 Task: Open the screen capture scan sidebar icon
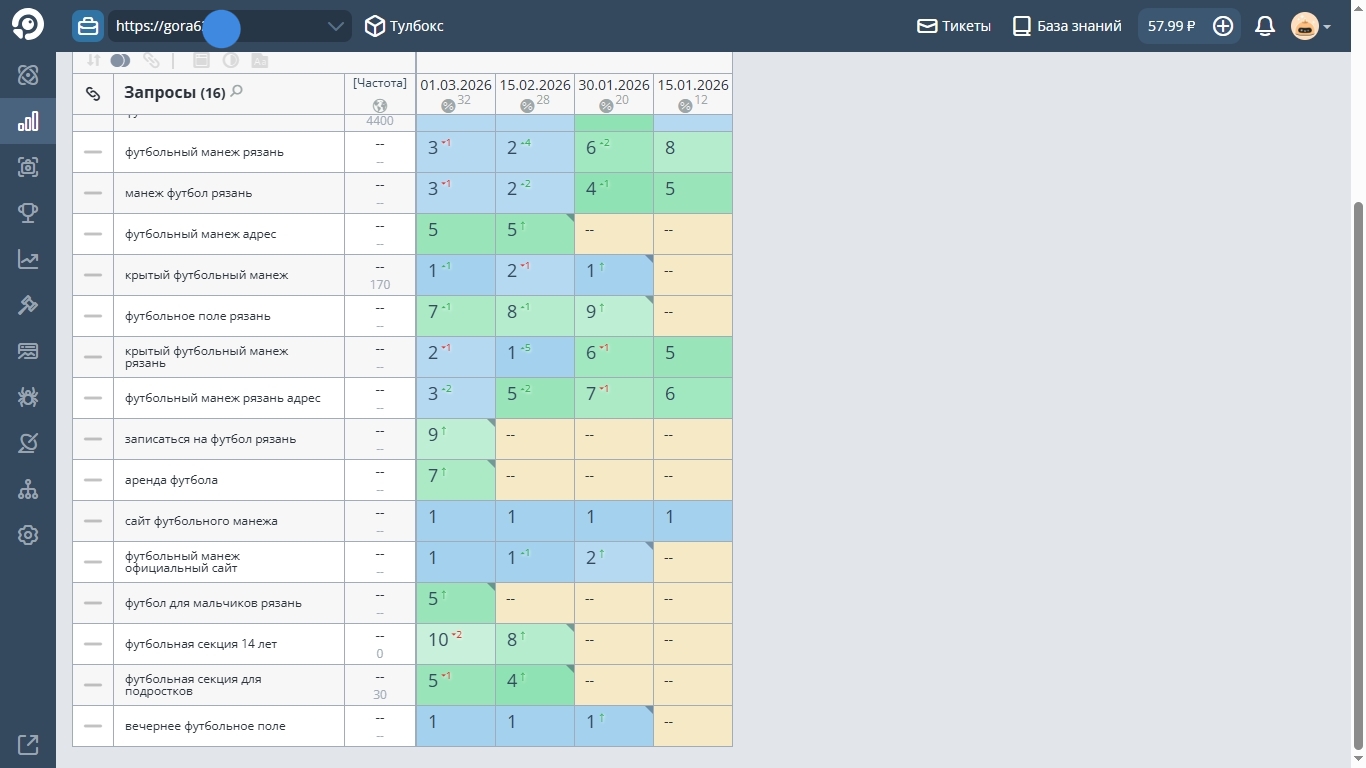click(28, 167)
